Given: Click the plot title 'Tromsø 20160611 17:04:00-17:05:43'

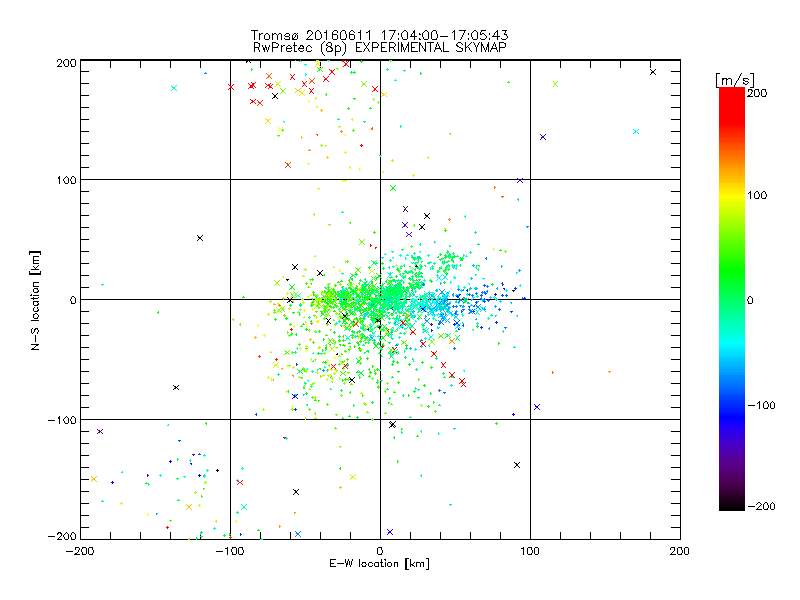Looking at the screenshot, I should 379,35.
